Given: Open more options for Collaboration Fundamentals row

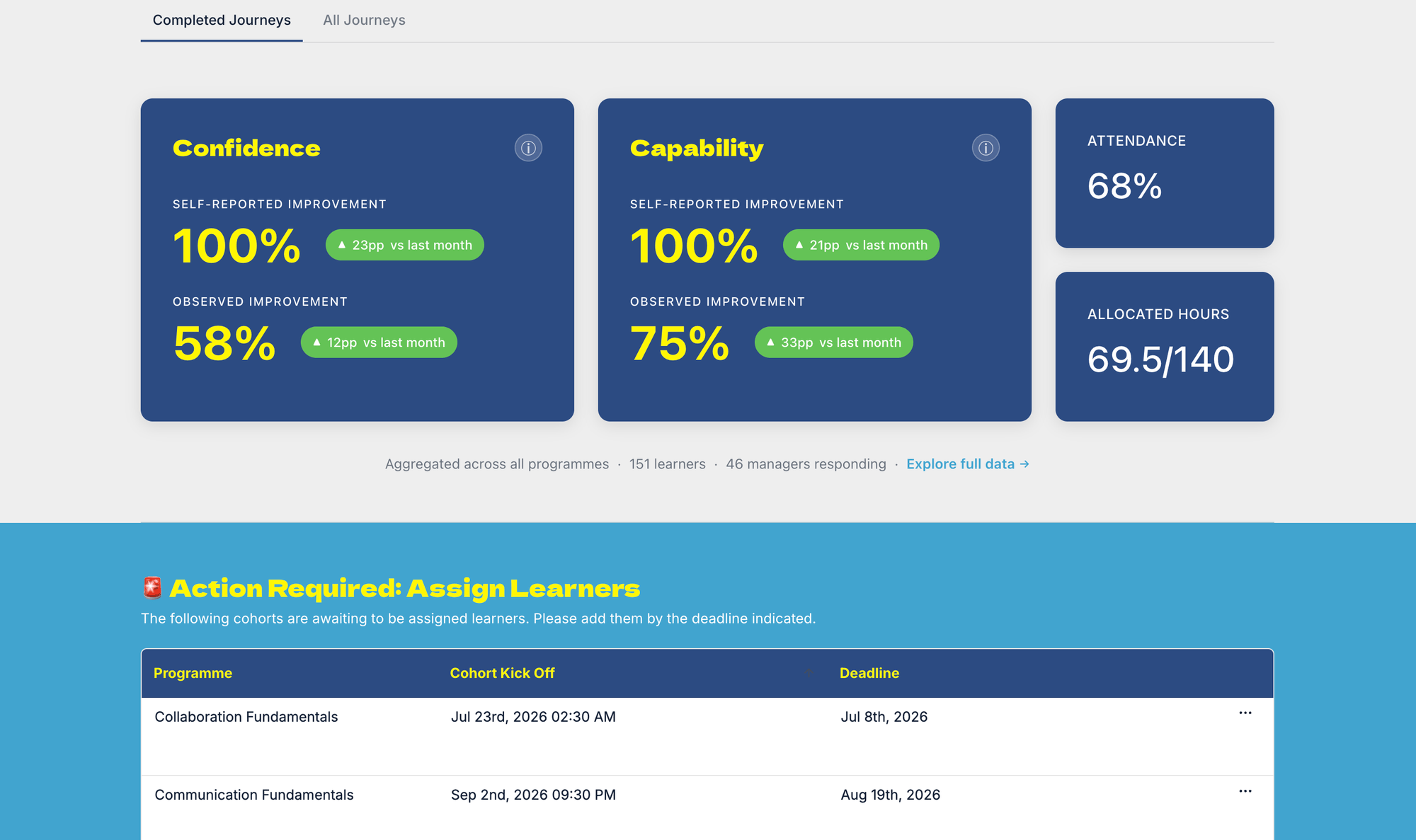Looking at the screenshot, I should (1245, 713).
